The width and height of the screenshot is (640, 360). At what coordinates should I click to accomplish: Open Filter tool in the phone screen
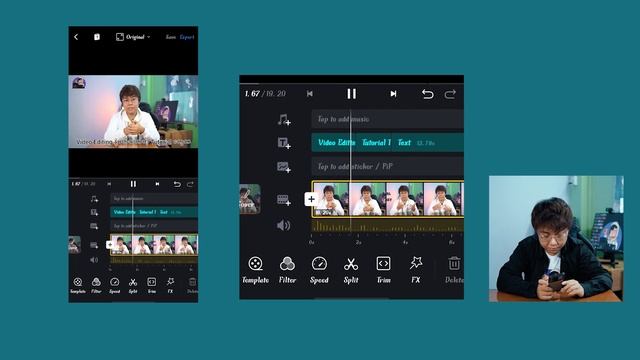coord(96,285)
